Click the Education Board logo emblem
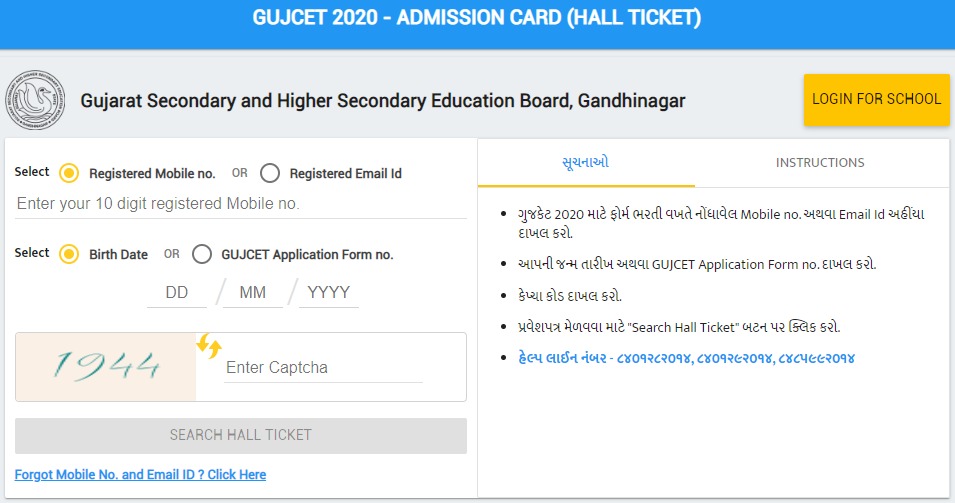955x503 pixels. [x=35, y=101]
